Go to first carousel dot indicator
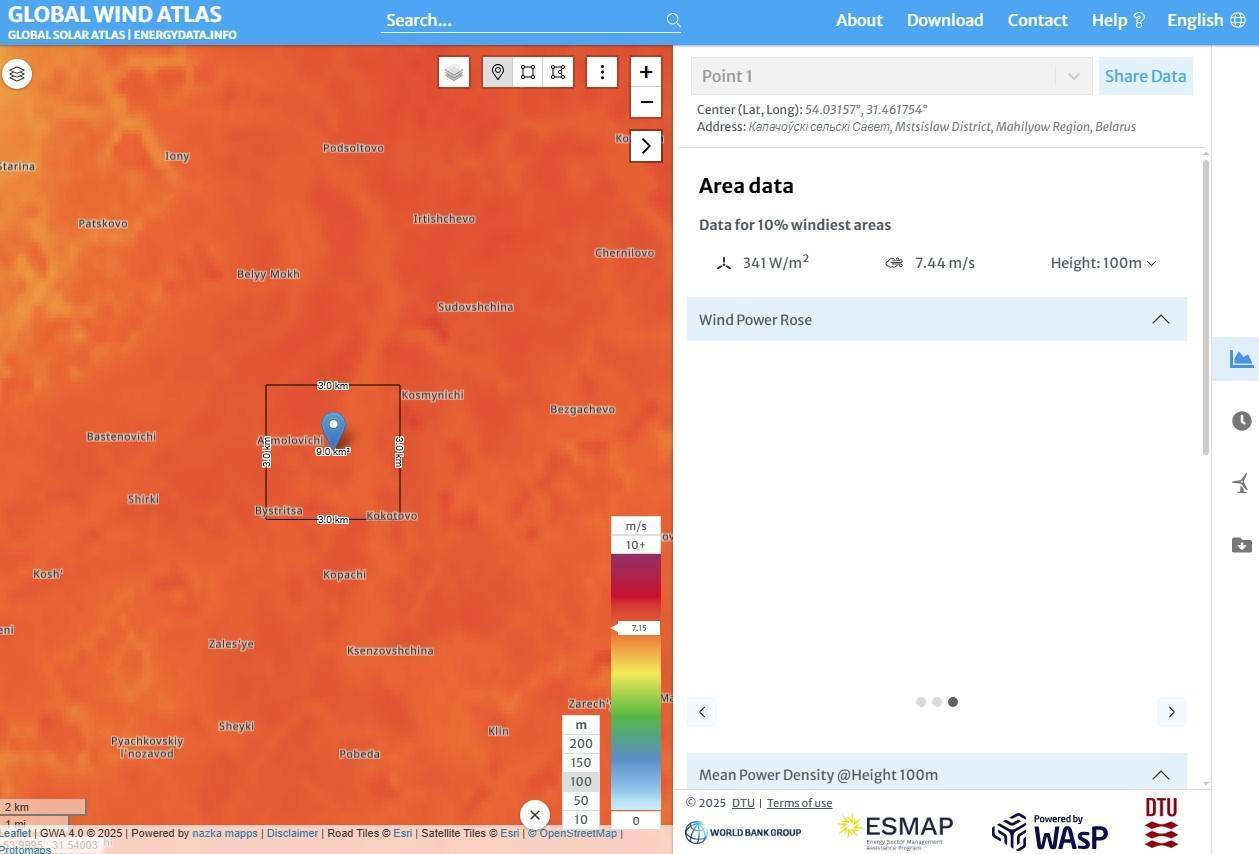 coord(921,702)
